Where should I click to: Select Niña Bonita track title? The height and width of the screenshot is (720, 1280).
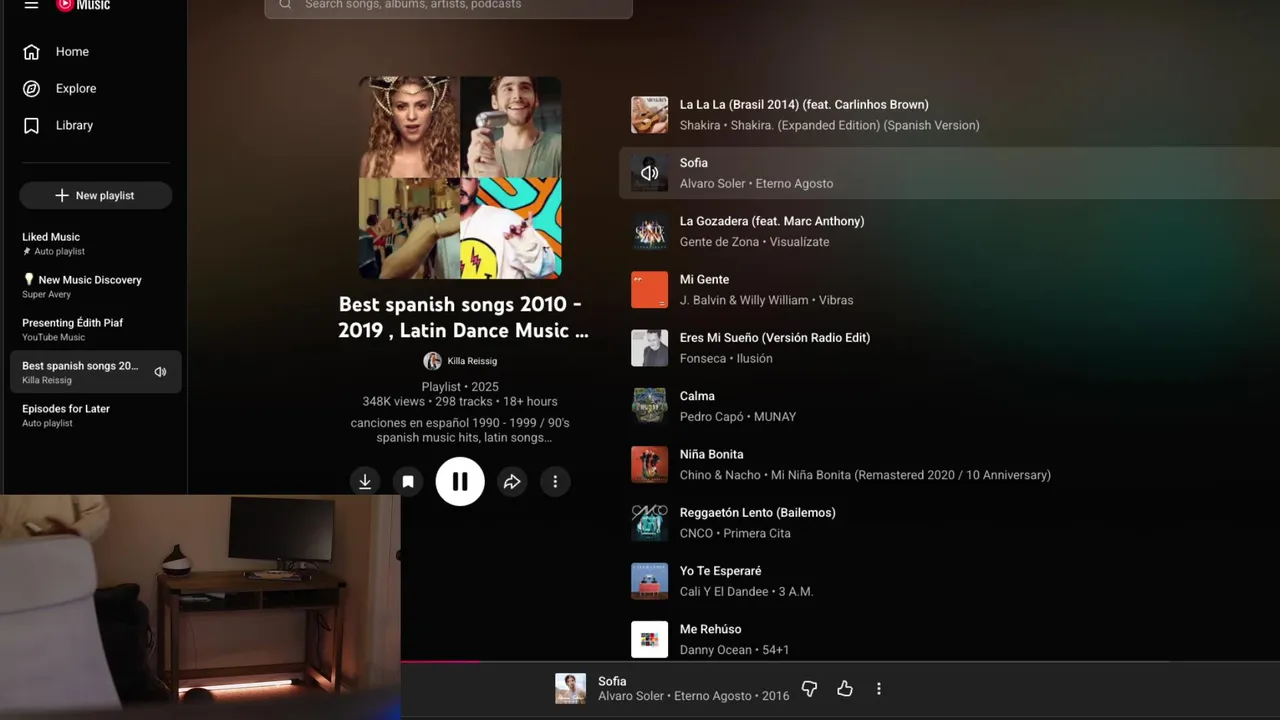pyautogui.click(x=711, y=454)
